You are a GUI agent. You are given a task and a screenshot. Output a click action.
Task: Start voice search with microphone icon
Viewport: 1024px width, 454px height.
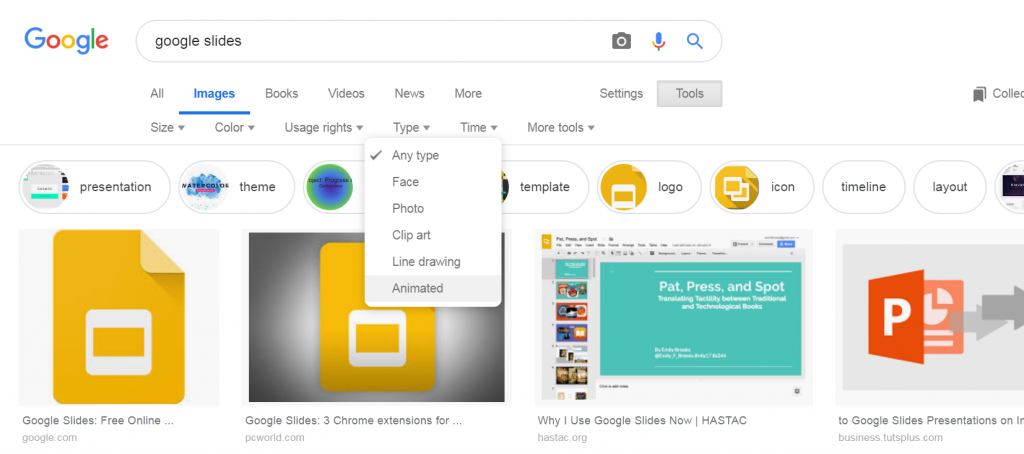(x=658, y=41)
